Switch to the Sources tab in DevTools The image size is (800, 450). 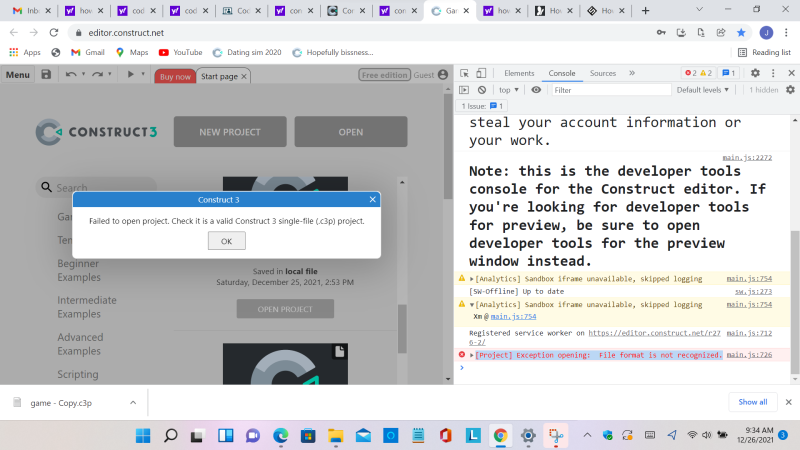pos(603,73)
